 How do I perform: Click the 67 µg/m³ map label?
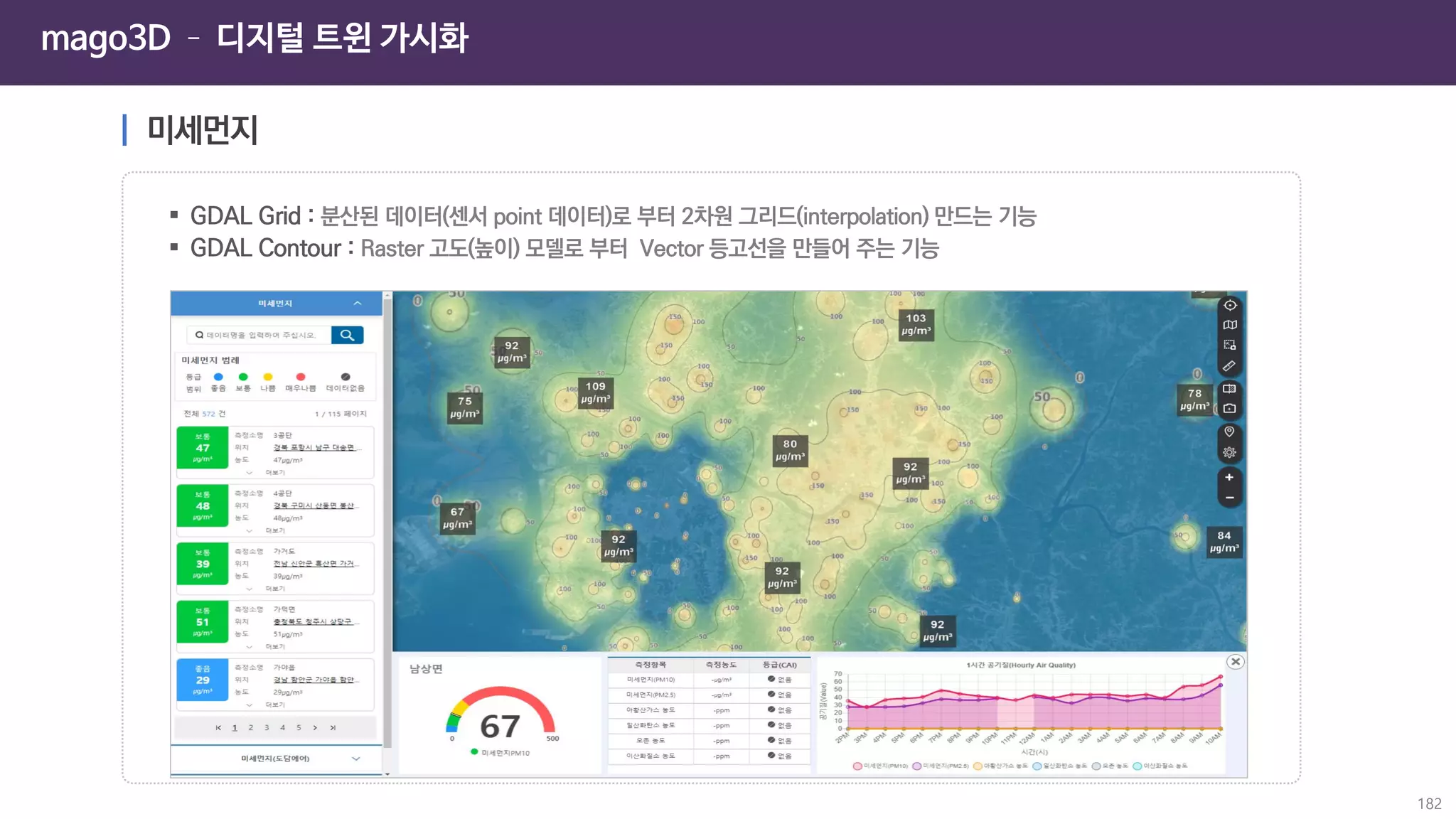click(x=457, y=518)
